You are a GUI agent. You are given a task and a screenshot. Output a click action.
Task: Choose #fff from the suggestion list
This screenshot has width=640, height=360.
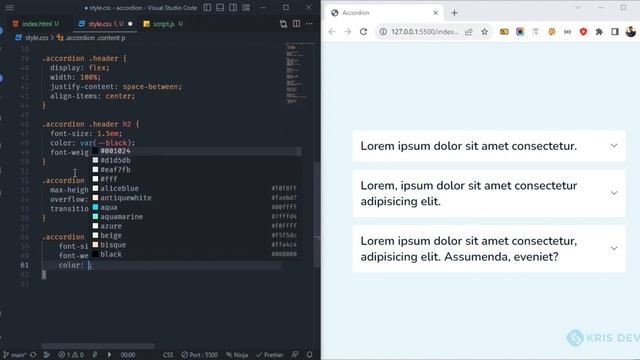(197, 179)
